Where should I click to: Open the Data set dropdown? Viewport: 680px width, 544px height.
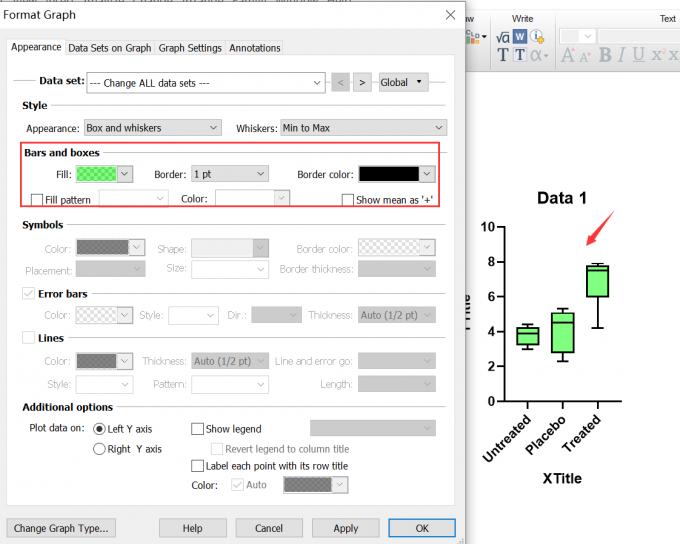tap(206, 82)
